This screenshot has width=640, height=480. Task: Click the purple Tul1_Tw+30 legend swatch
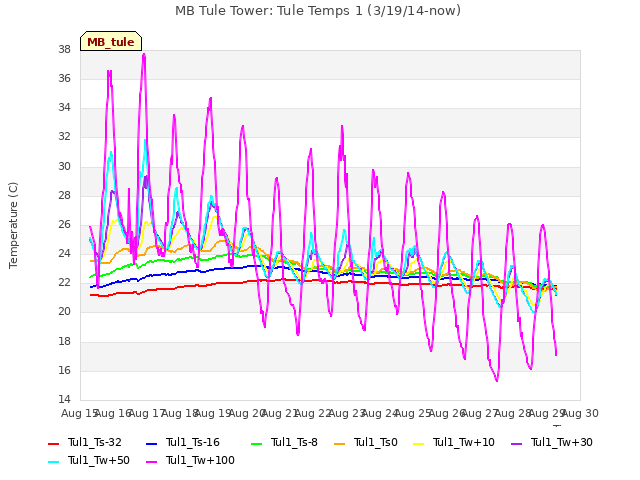click(517, 443)
